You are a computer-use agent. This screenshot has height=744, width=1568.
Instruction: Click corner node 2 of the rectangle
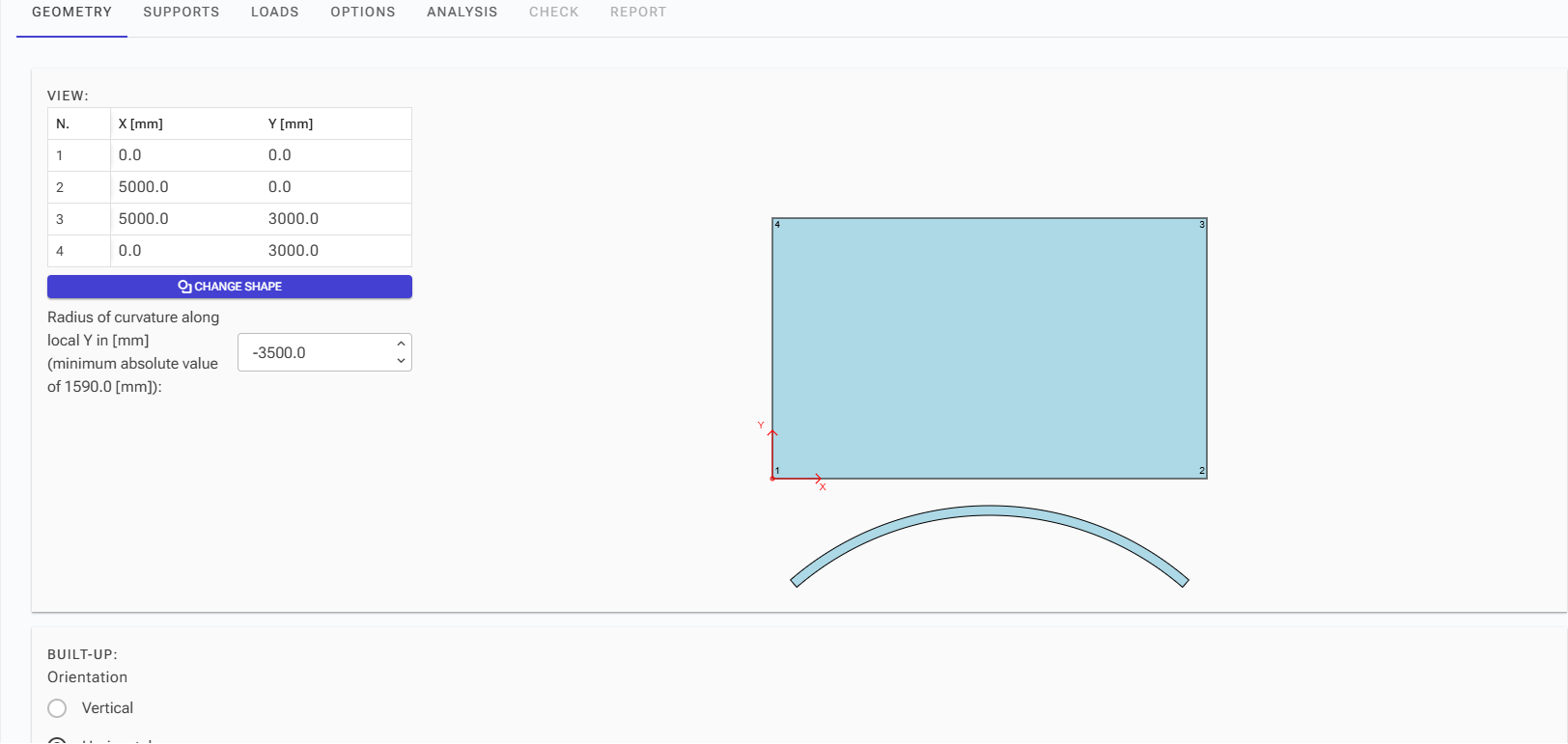coord(1202,471)
